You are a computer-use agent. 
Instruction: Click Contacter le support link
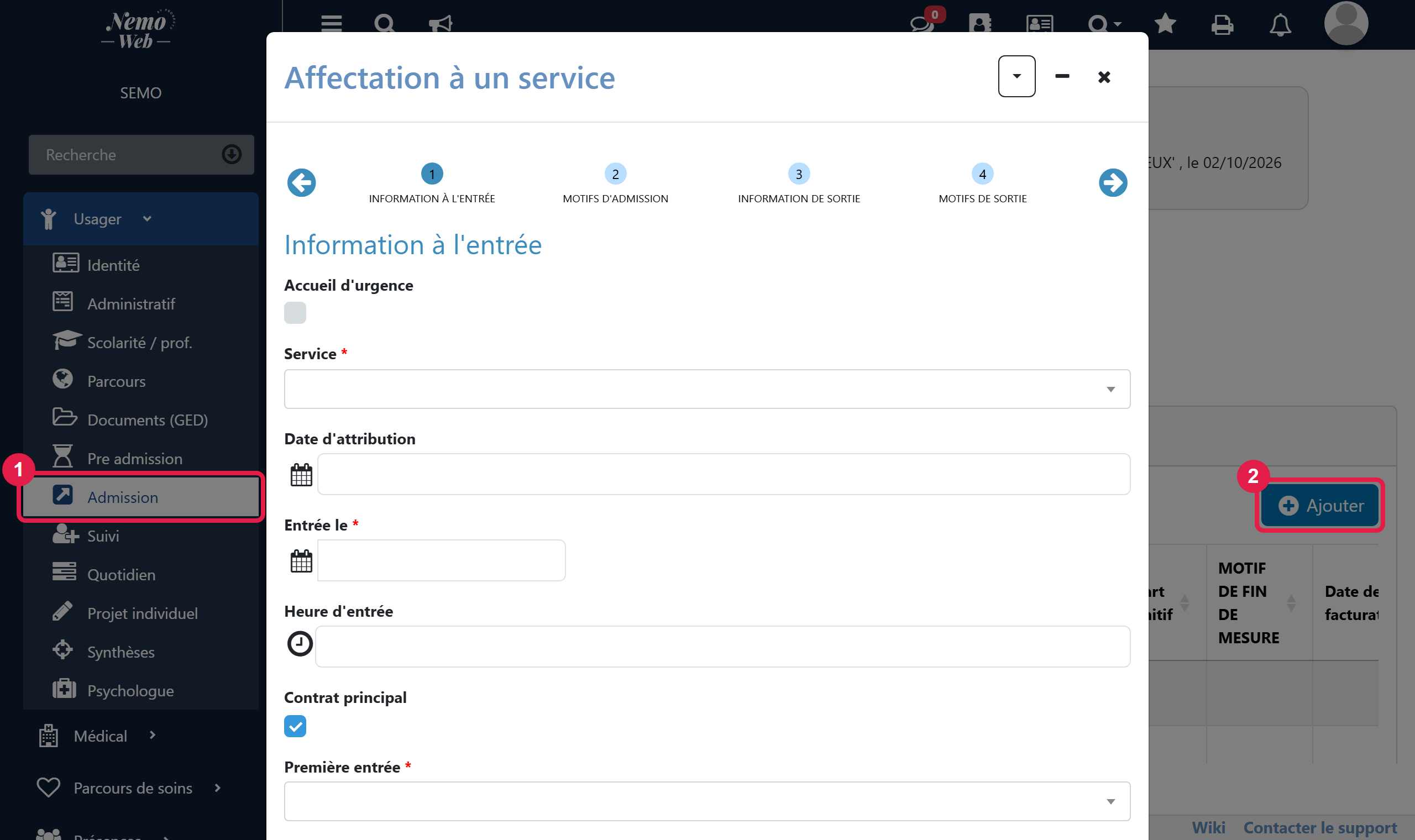(1320, 827)
